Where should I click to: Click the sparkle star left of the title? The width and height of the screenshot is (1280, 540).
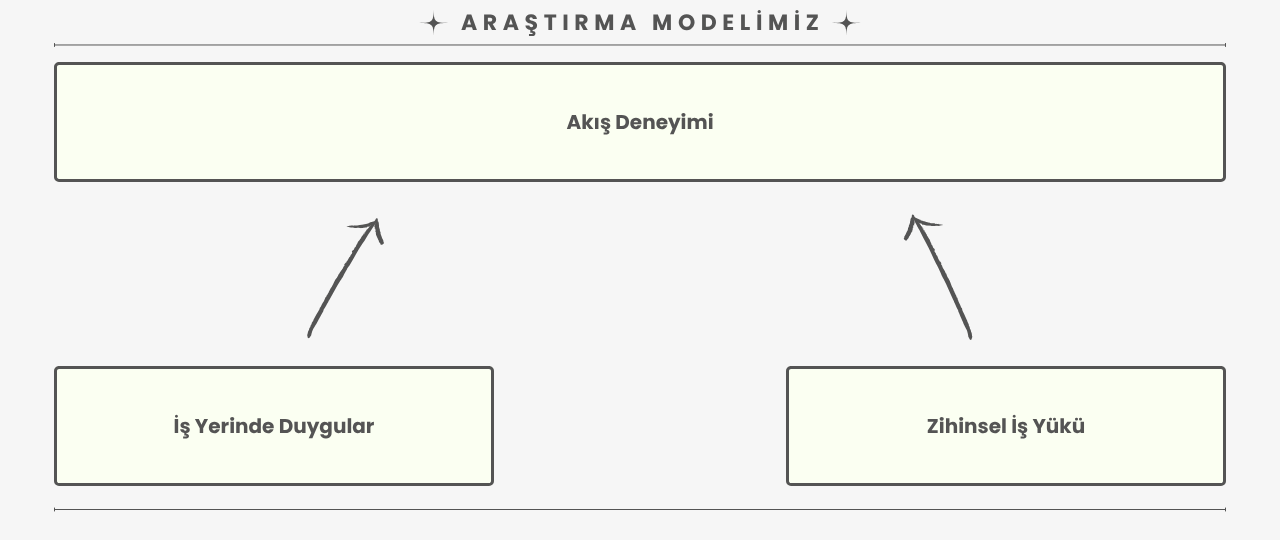433,23
